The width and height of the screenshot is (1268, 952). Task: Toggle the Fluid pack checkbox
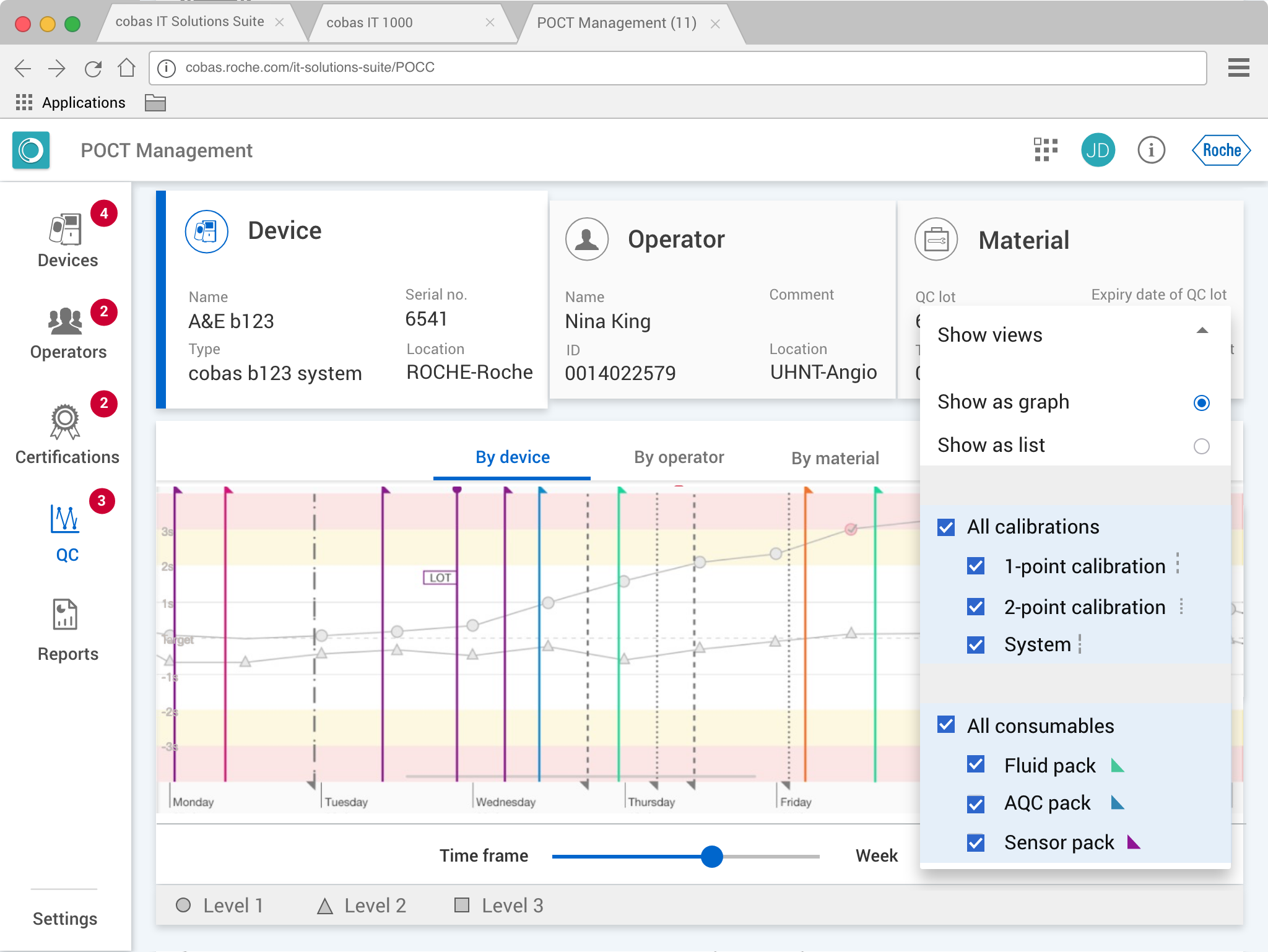(976, 765)
